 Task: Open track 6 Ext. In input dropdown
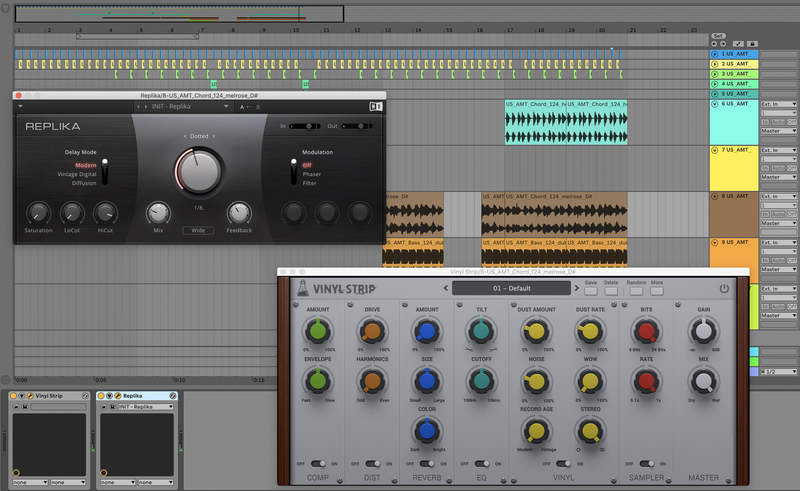[779, 104]
